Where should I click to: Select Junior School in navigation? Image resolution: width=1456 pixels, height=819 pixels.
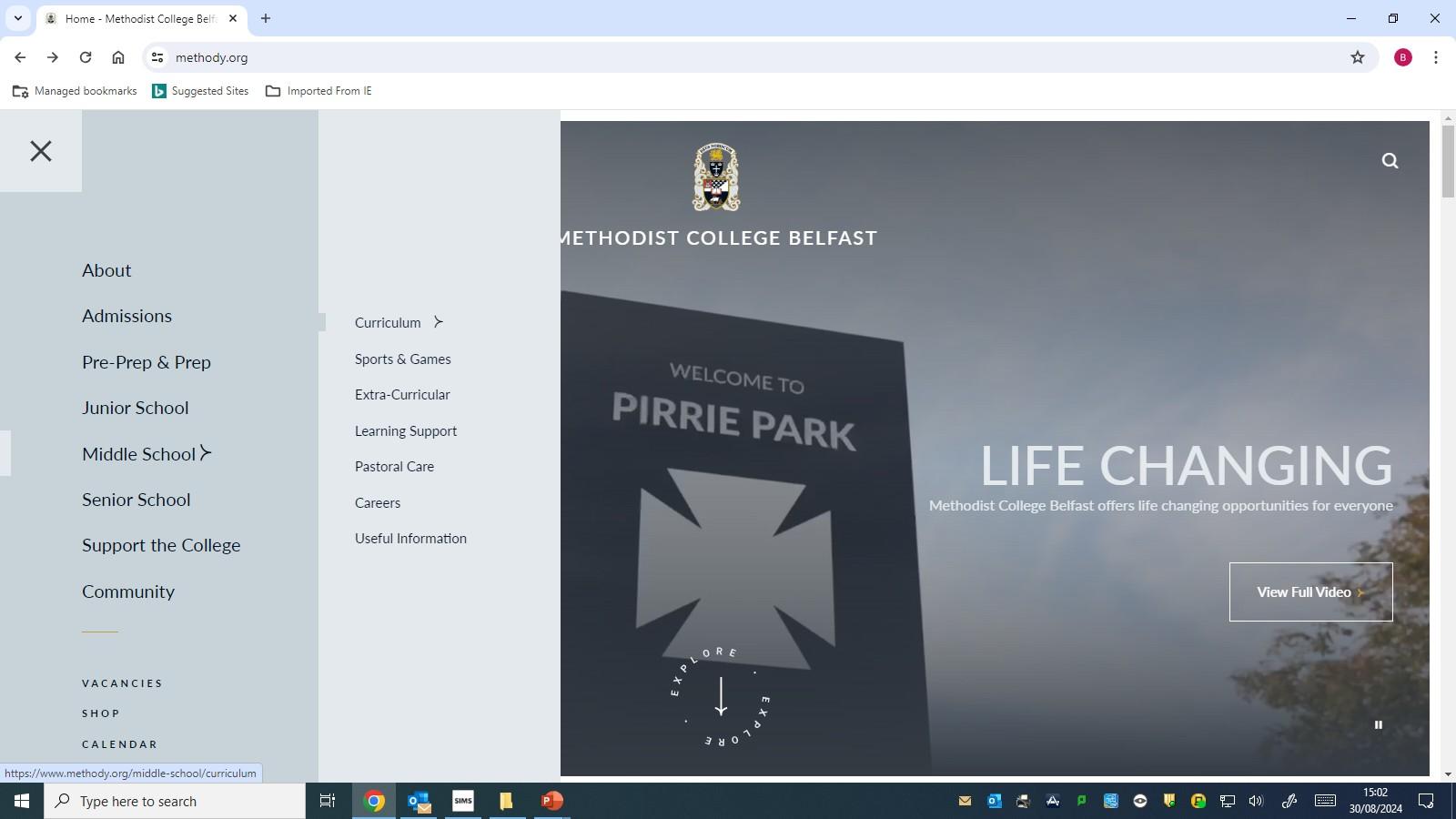(136, 408)
